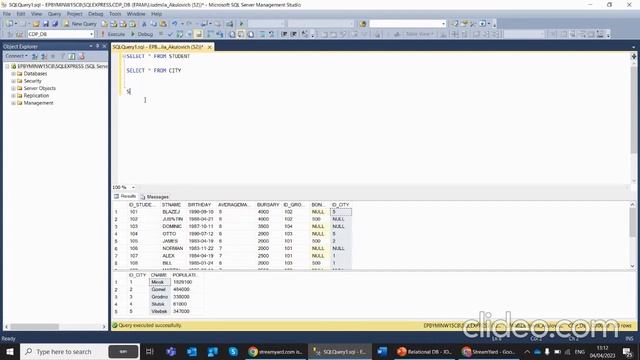Click Specify Values for Template Parameters icon
The width and height of the screenshot is (640, 360).
305,34
